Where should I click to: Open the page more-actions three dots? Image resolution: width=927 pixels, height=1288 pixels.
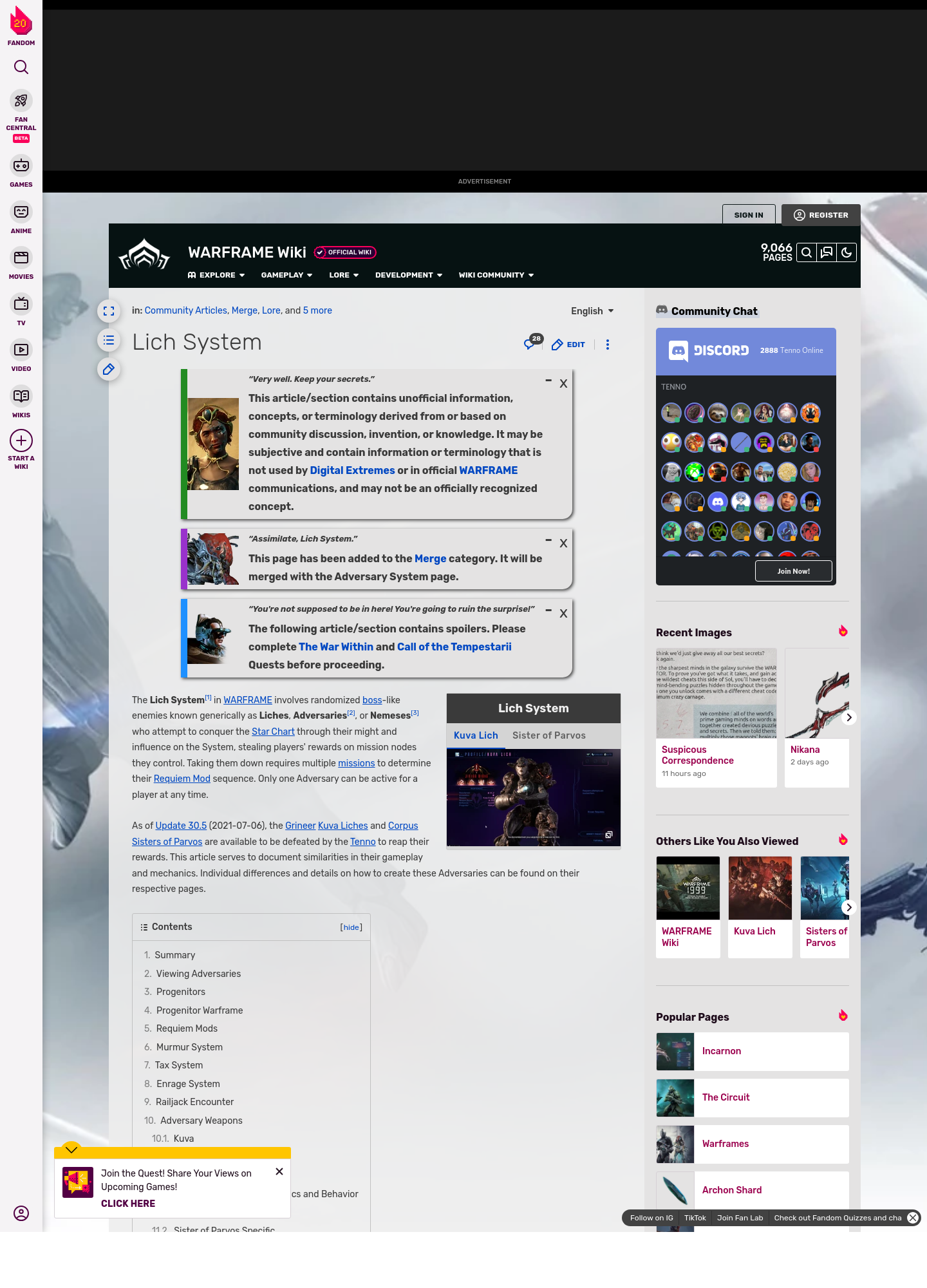607,345
